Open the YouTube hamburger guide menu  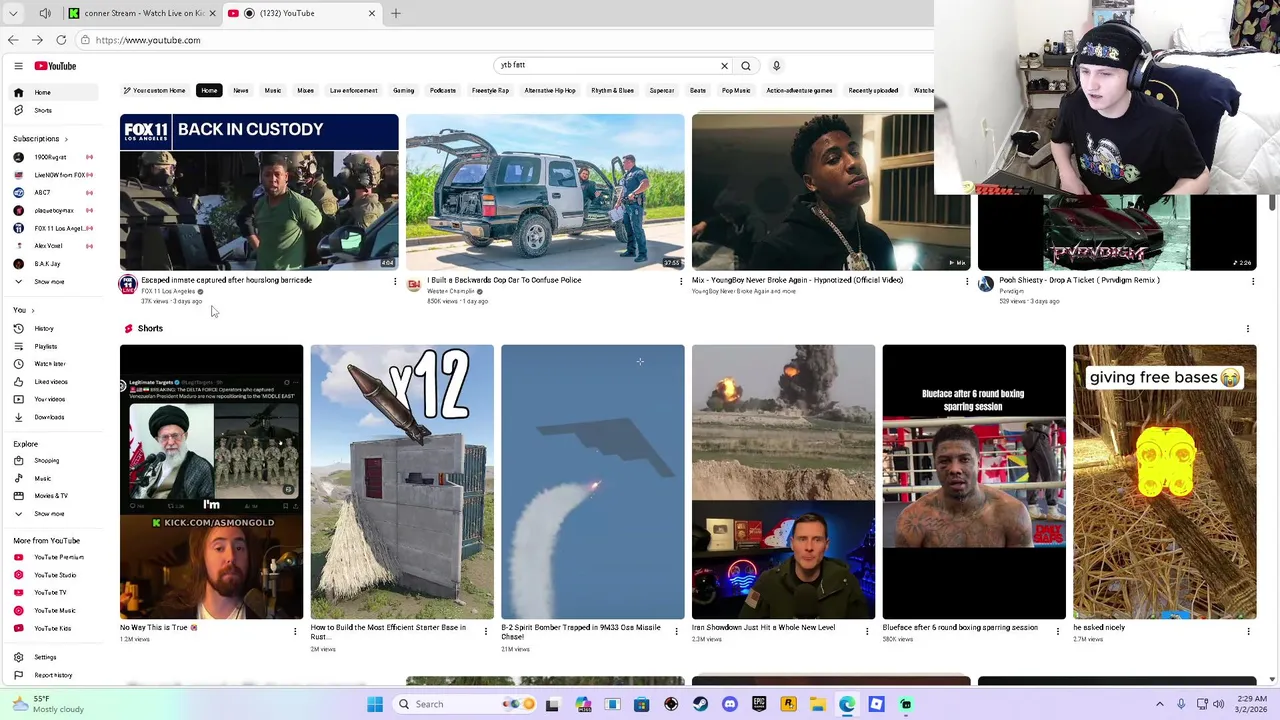click(x=18, y=66)
